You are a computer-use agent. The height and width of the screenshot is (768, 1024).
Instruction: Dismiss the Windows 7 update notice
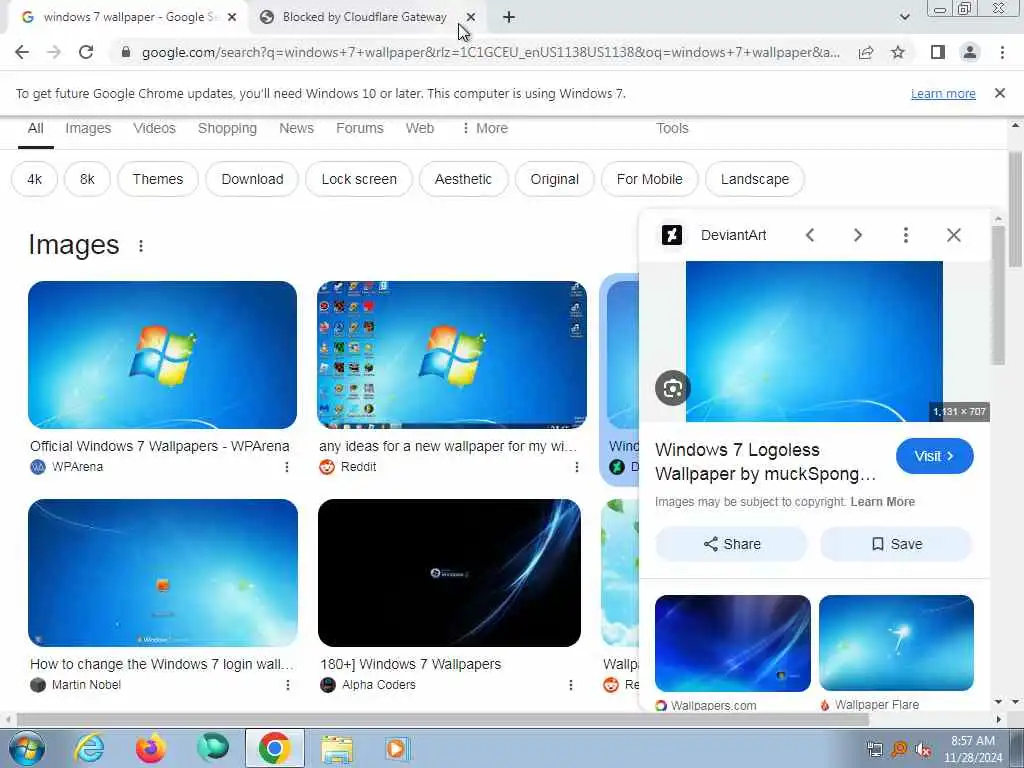(1000, 93)
